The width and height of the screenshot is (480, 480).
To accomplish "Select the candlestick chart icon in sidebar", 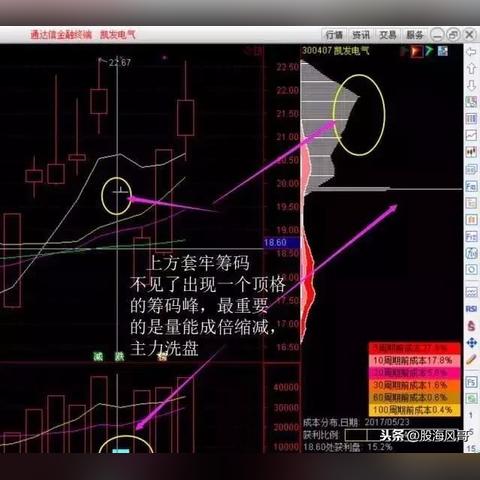I will coord(471,152).
